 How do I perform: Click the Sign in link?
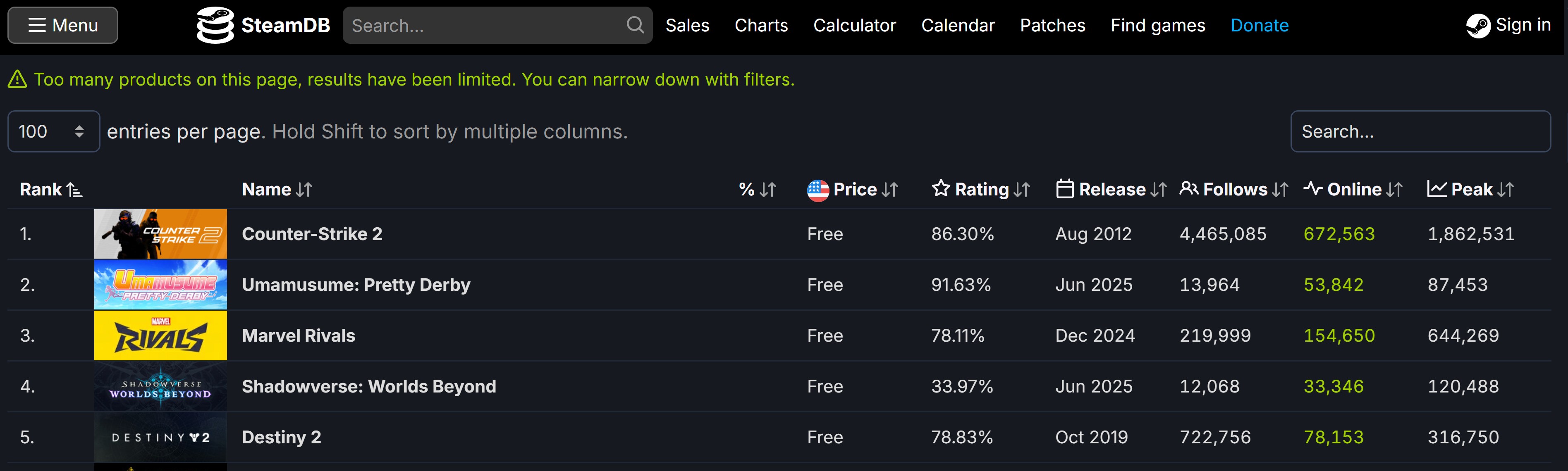click(x=1523, y=25)
